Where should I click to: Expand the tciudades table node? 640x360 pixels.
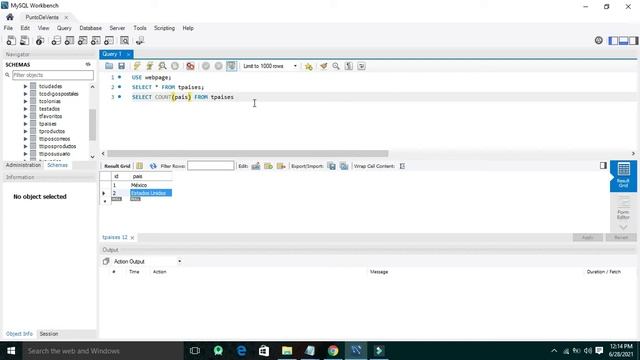pyautogui.click(x=25, y=87)
